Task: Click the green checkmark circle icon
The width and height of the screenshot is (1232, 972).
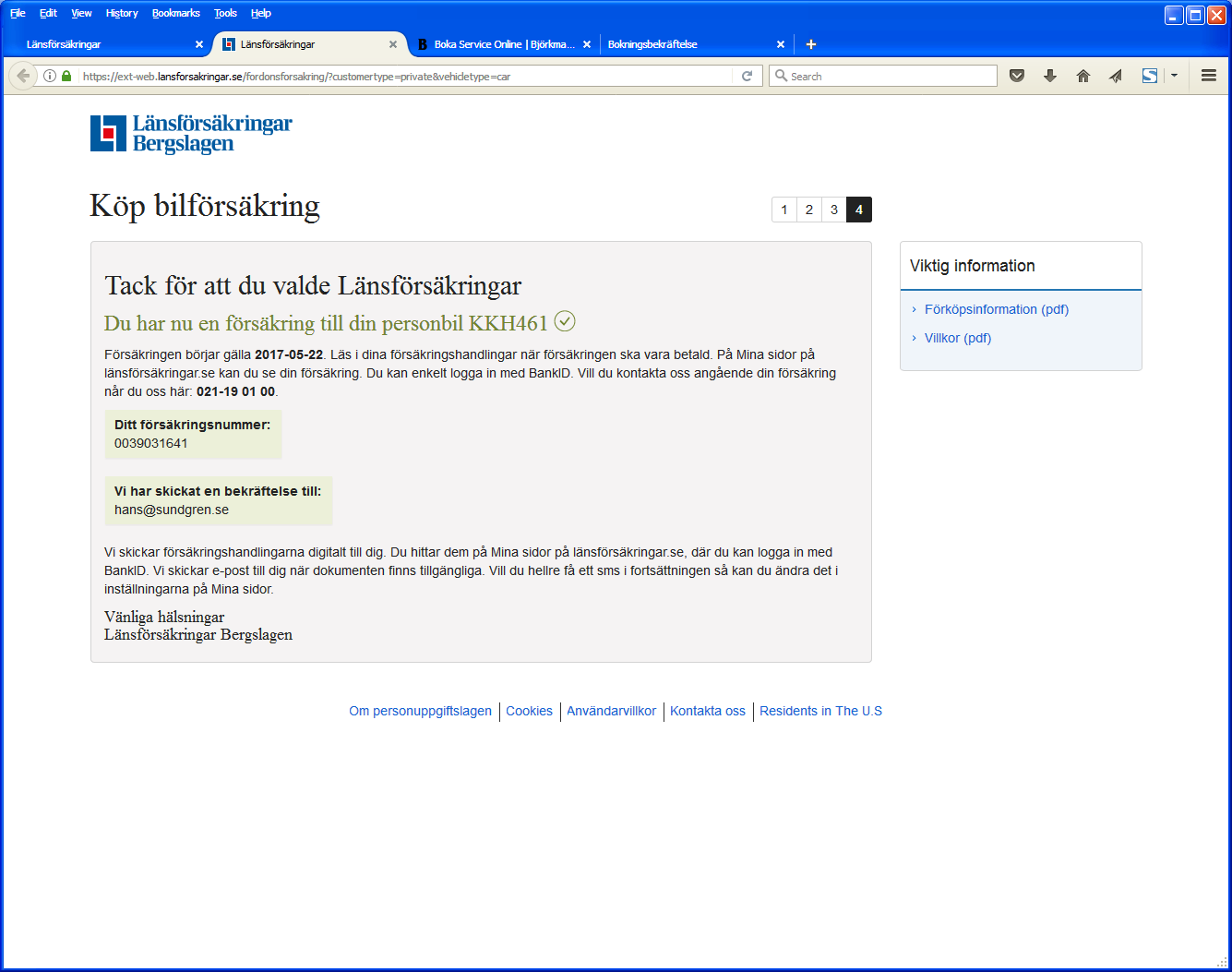Action: pos(565,321)
